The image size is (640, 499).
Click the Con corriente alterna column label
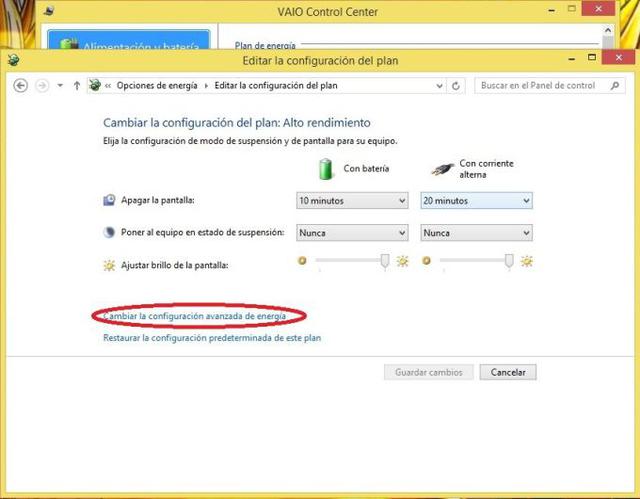[487, 169]
